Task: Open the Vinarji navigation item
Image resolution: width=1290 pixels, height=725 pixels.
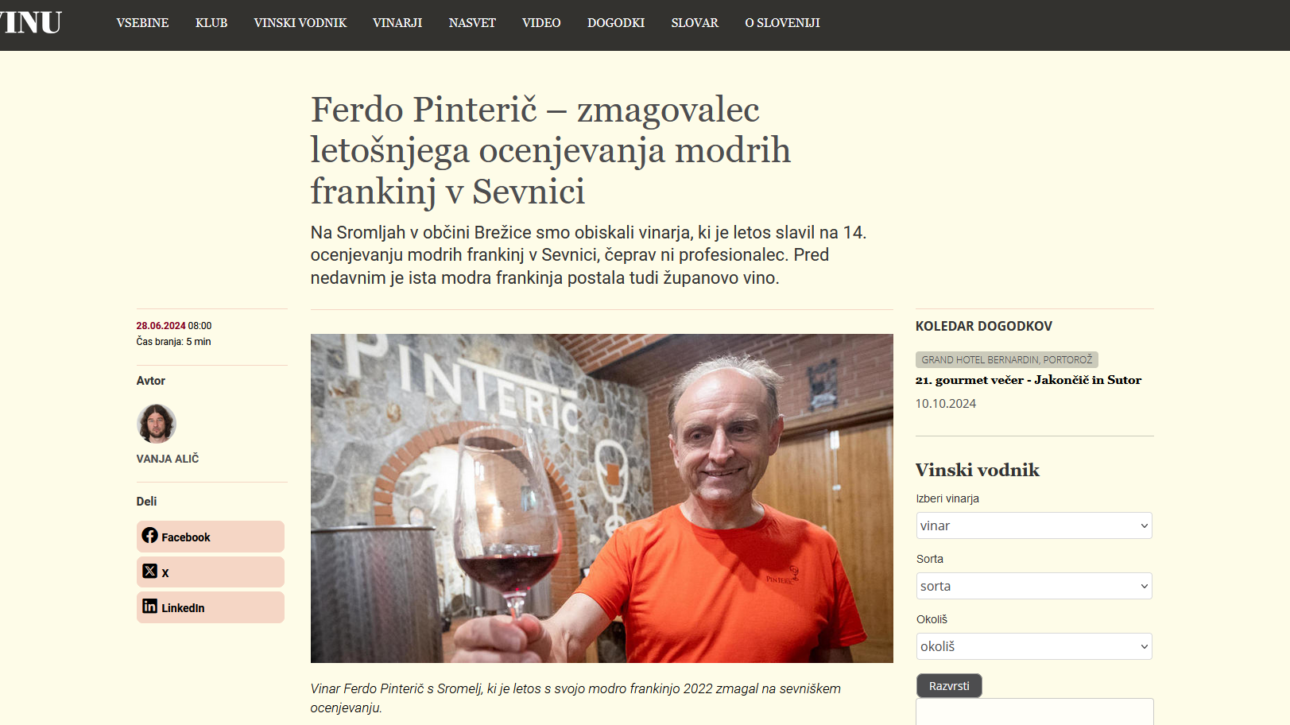Action: tap(397, 23)
